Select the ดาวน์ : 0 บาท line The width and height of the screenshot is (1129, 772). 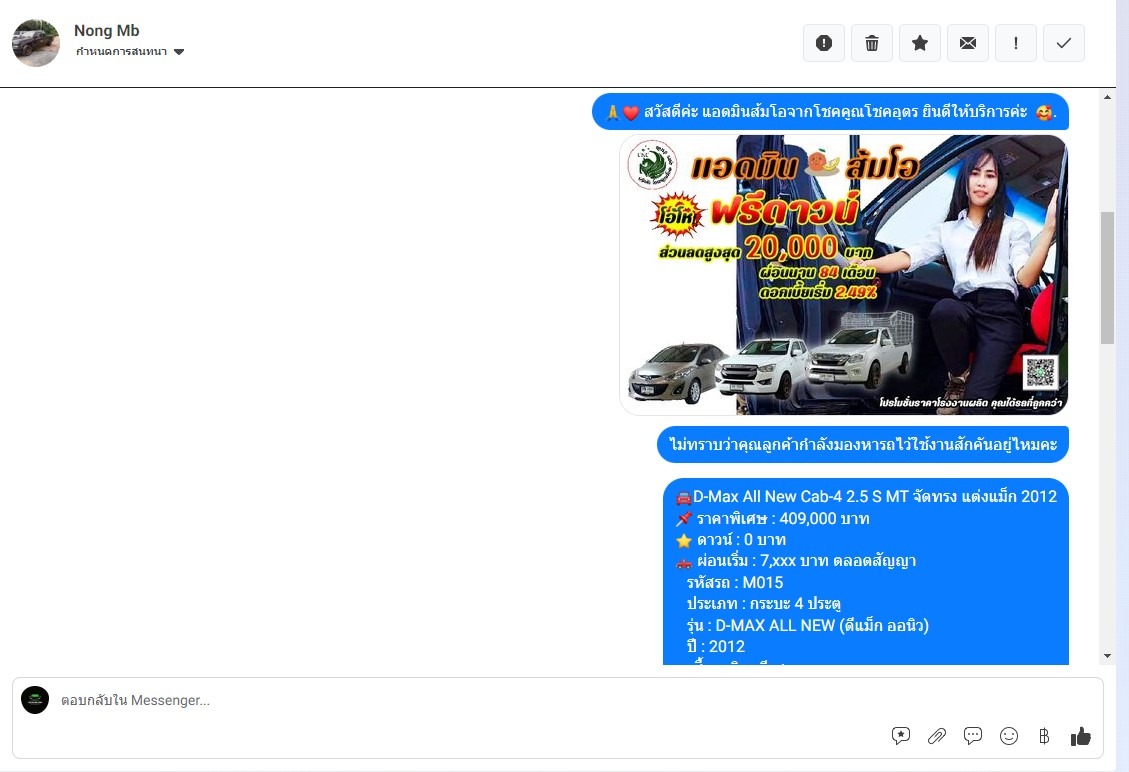(731, 540)
